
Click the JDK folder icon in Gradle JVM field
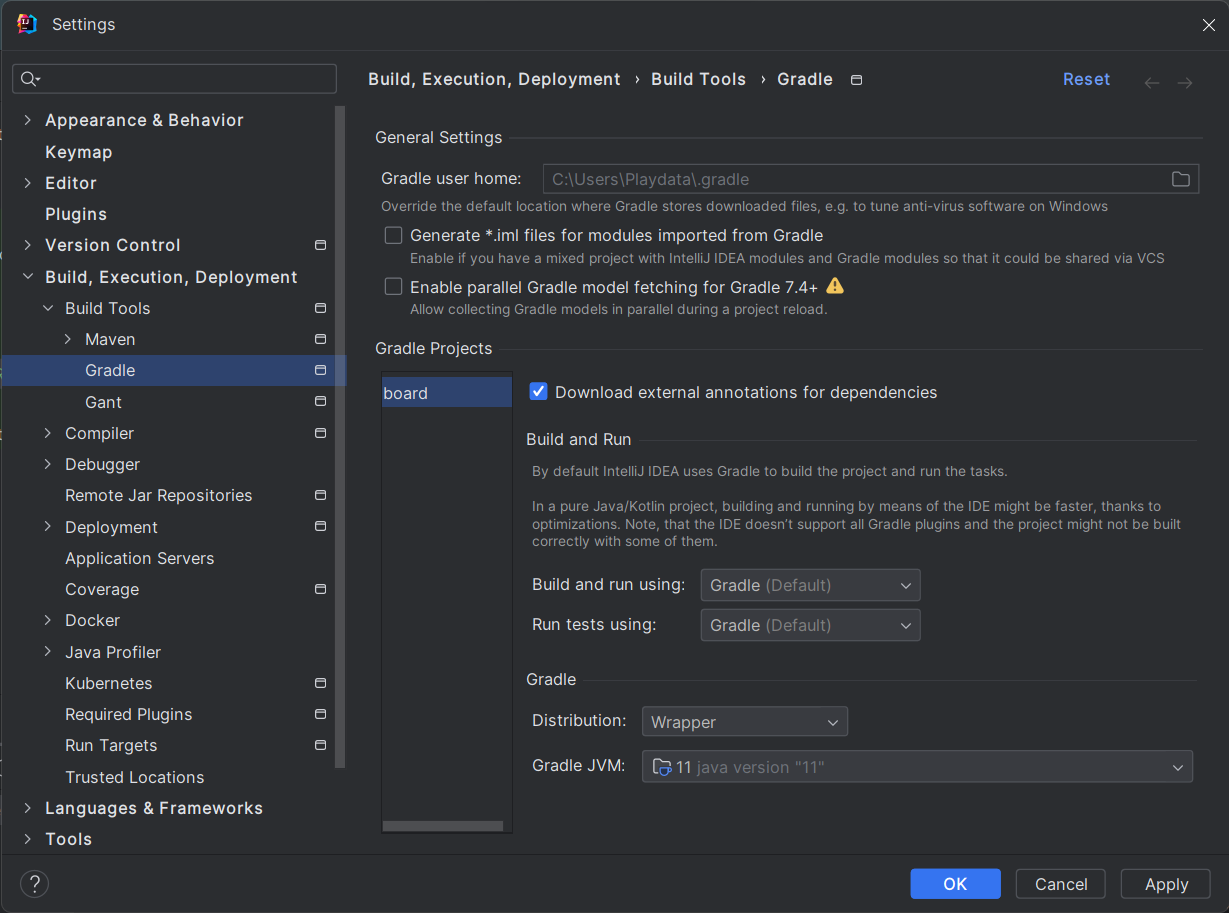point(661,767)
